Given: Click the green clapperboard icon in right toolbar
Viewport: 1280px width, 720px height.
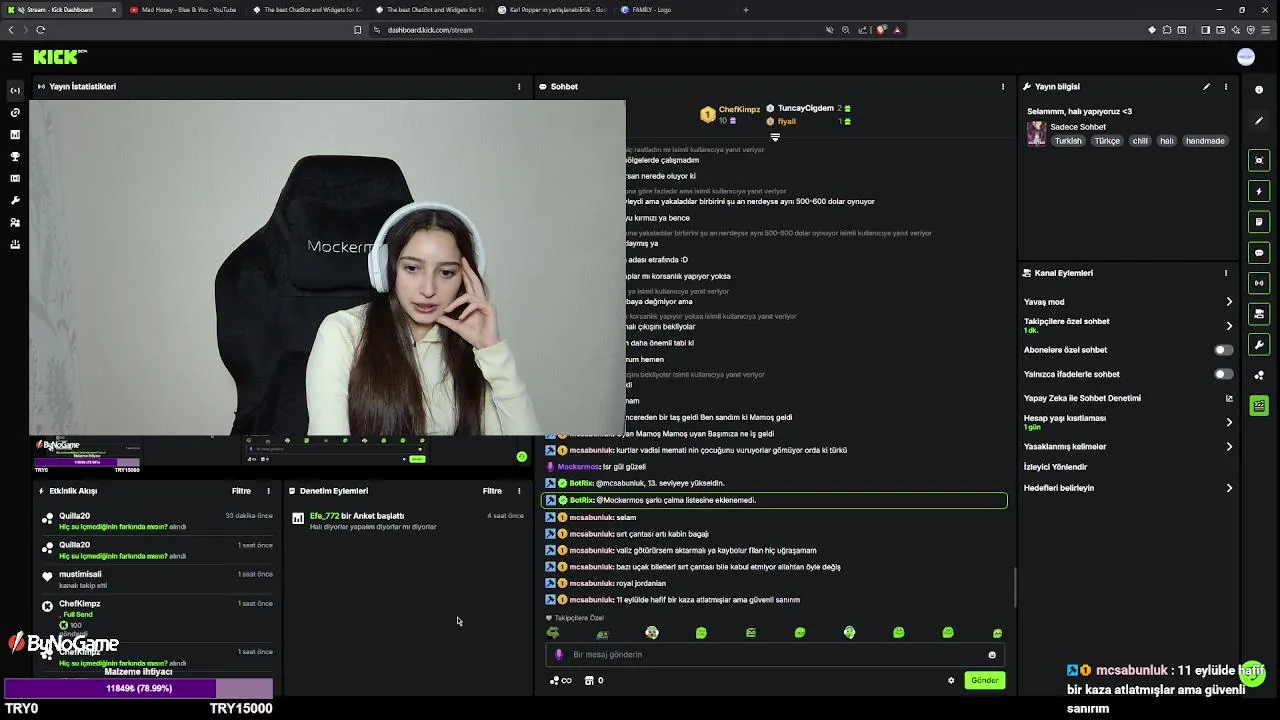Looking at the screenshot, I should point(1259,406).
